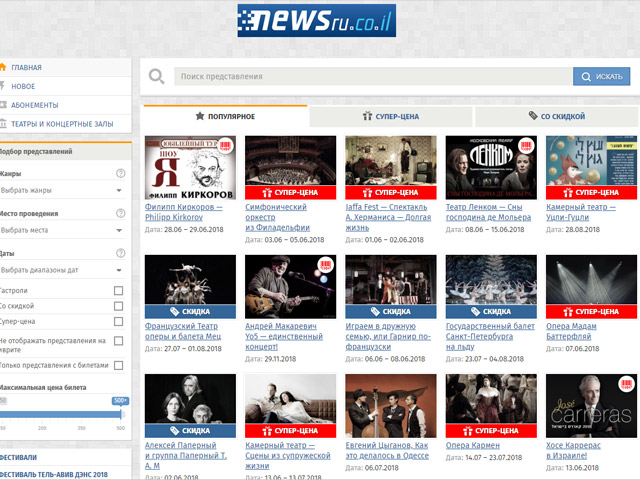Click СКИДКА banner on Французский Театр card
The height and width of the screenshot is (480, 640).
tap(190, 312)
